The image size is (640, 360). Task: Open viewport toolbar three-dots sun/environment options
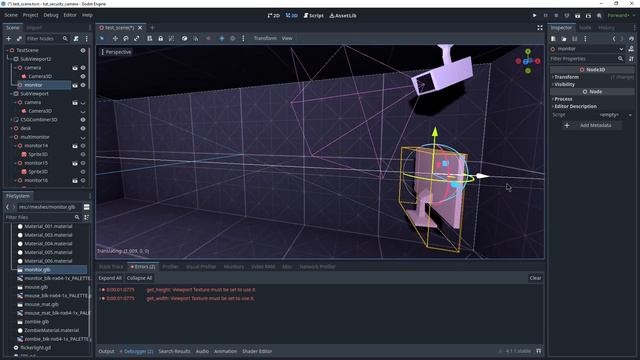[243, 38]
